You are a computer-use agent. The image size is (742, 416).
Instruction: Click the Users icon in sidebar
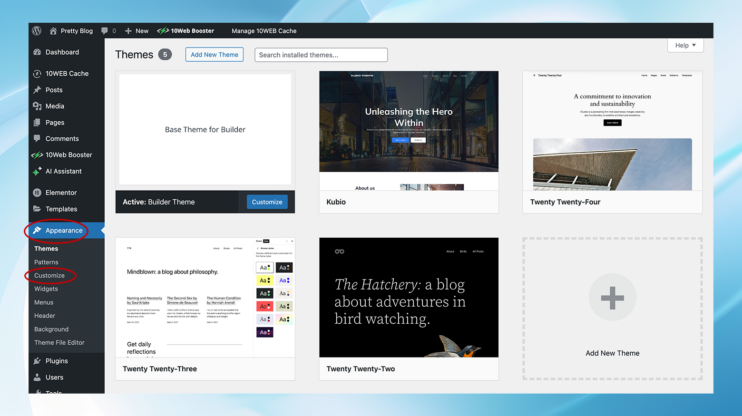pos(37,377)
